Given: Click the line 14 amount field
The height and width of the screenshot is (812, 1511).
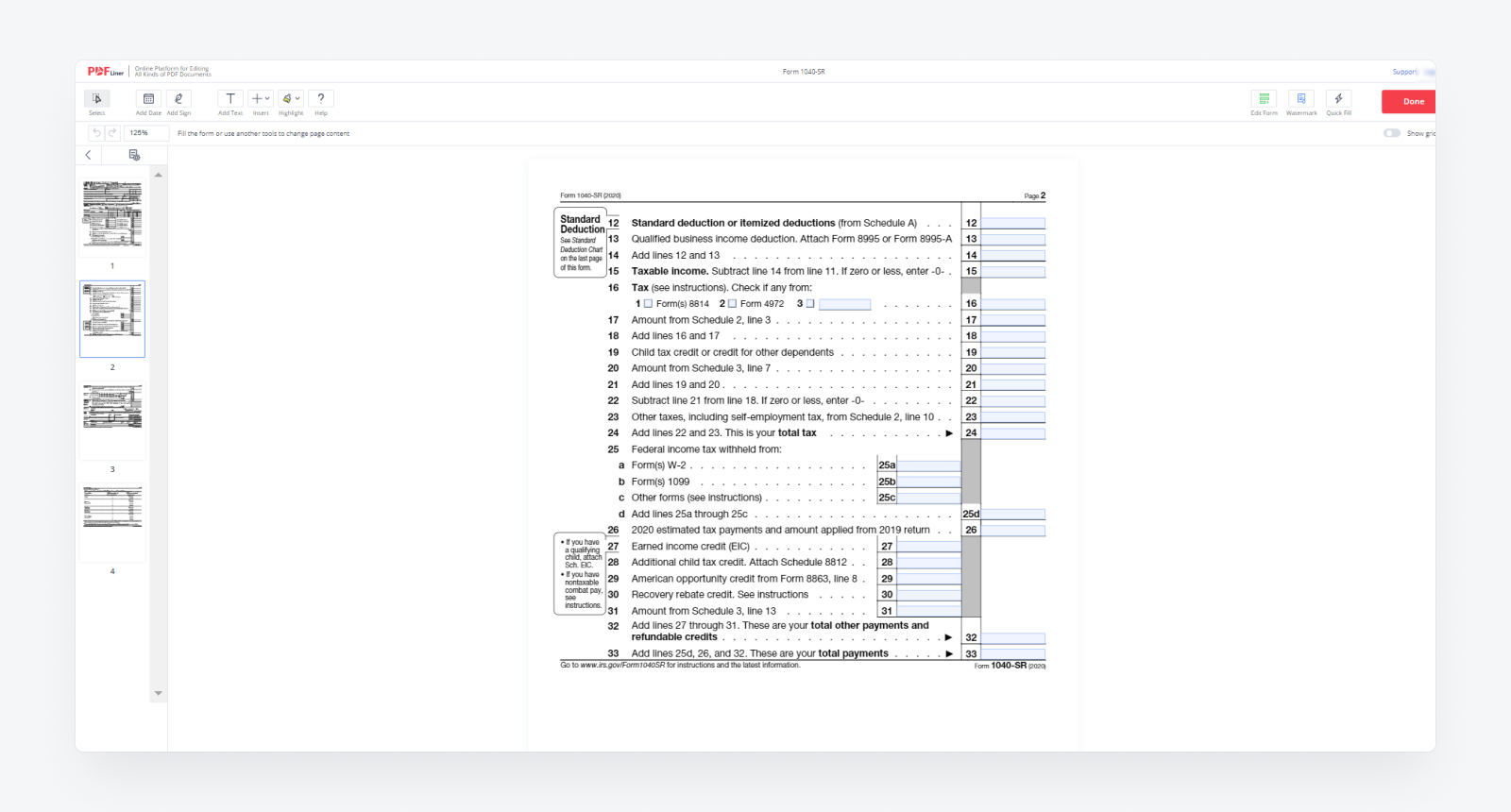Looking at the screenshot, I should (x=1013, y=255).
